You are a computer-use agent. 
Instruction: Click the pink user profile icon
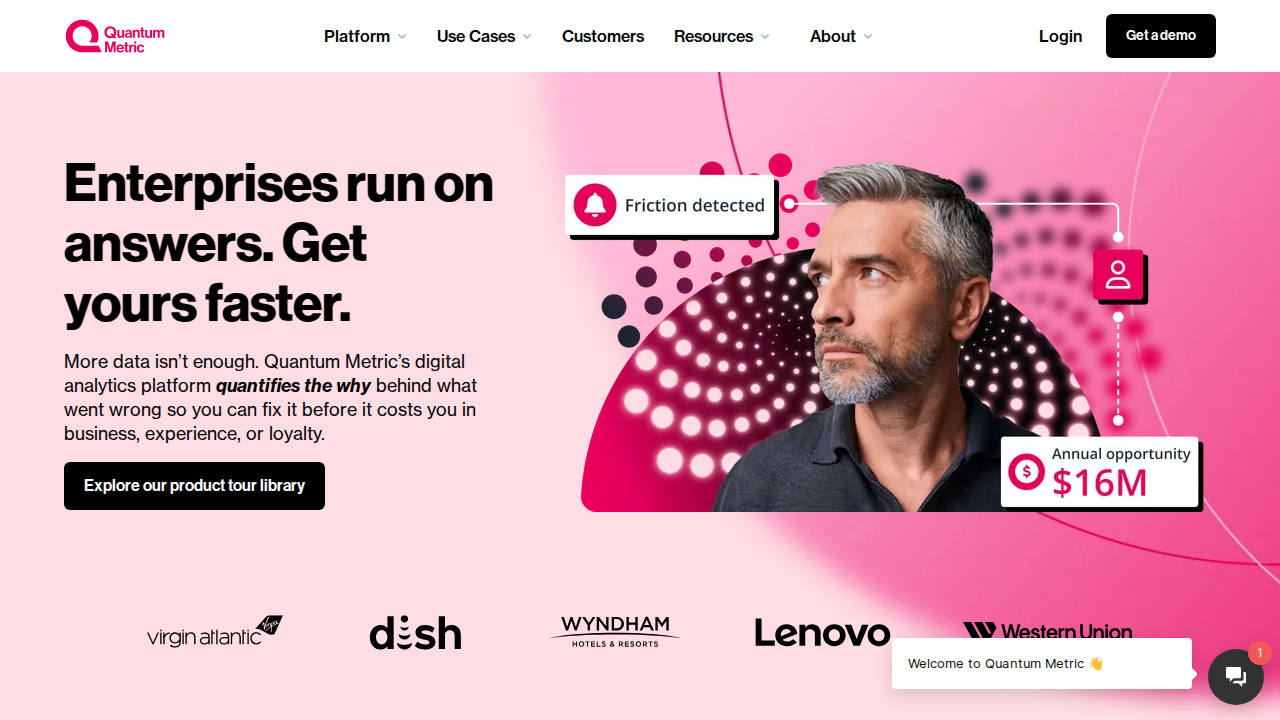(x=1118, y=275)
